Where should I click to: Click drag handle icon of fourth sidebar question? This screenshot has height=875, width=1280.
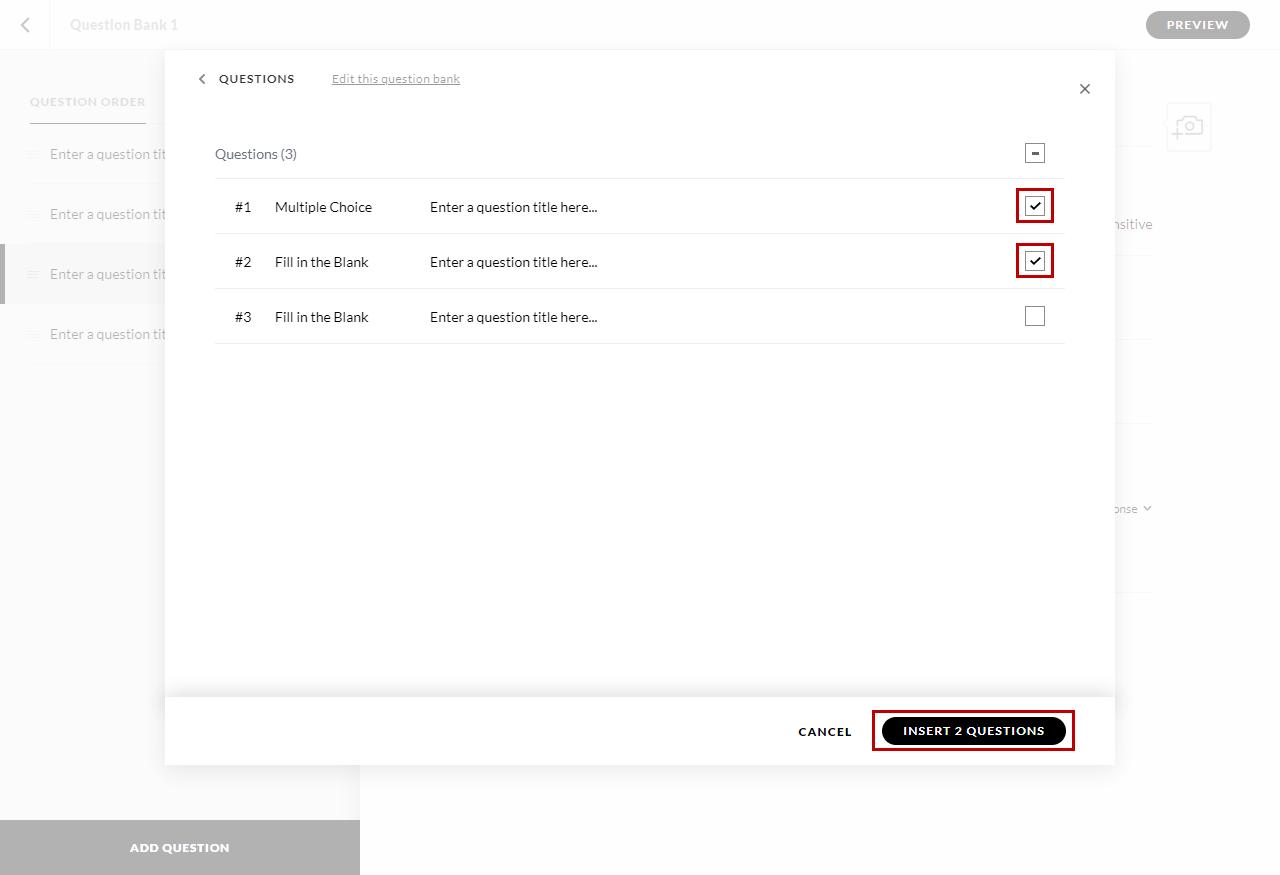[x=34, y=334]
